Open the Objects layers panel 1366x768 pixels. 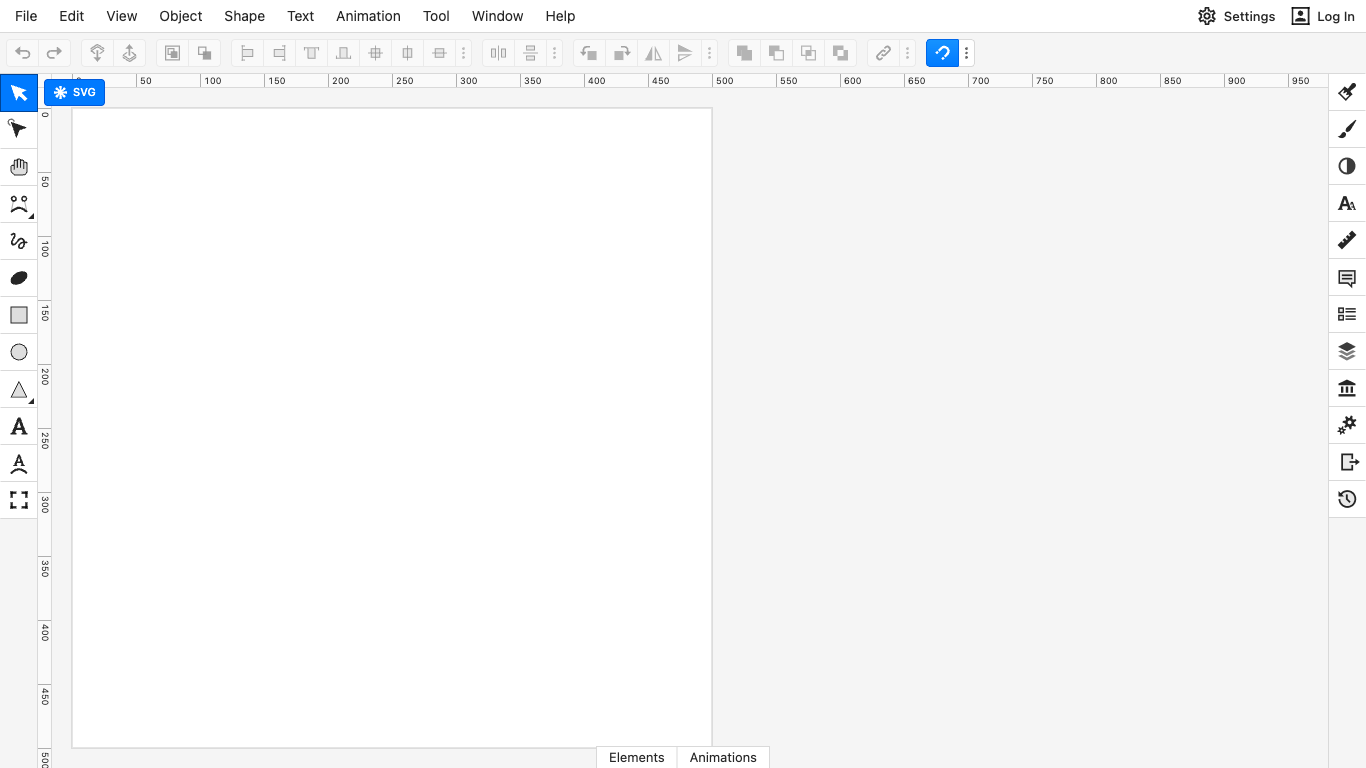1347,351
